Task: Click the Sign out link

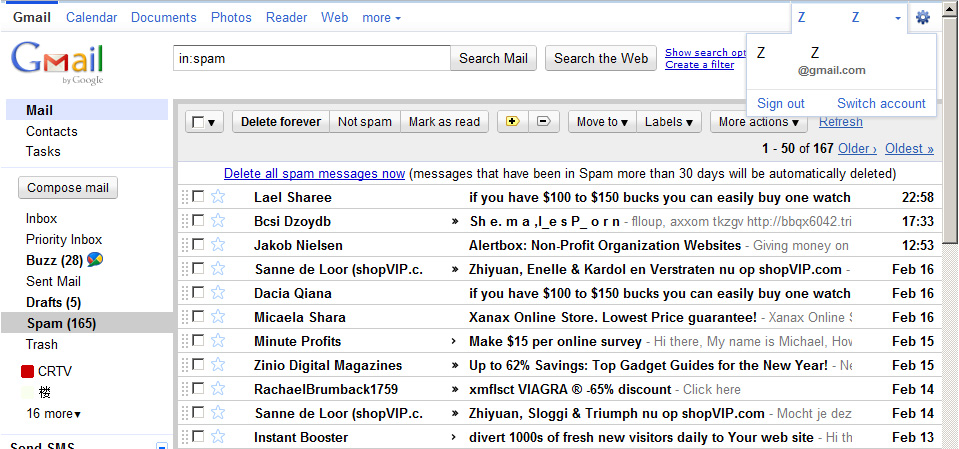Action: pos(781,103)
